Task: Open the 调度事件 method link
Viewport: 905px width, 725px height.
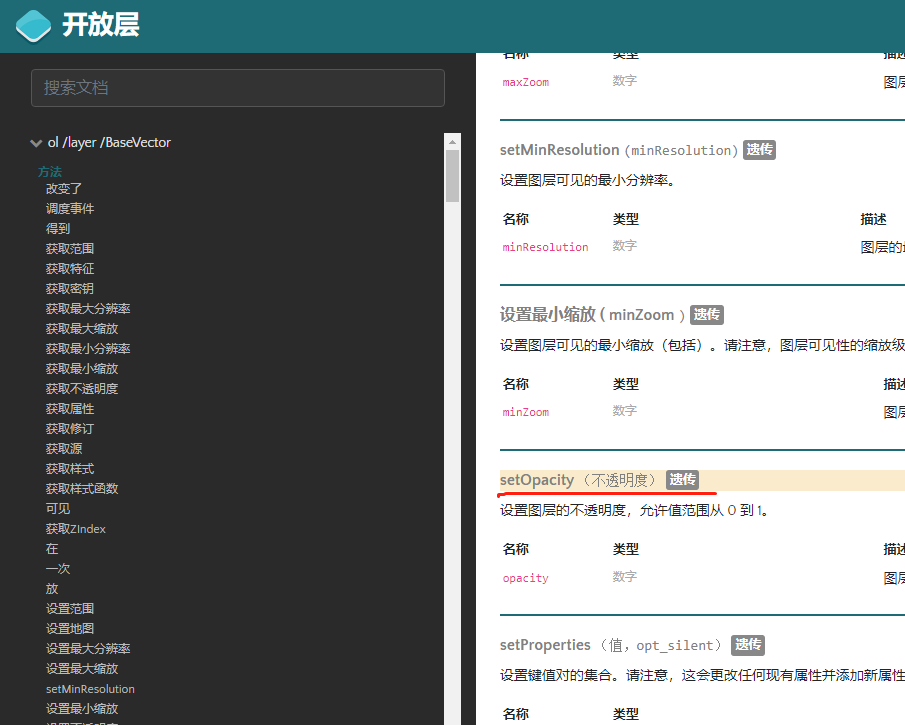Action: click(70, 208)
